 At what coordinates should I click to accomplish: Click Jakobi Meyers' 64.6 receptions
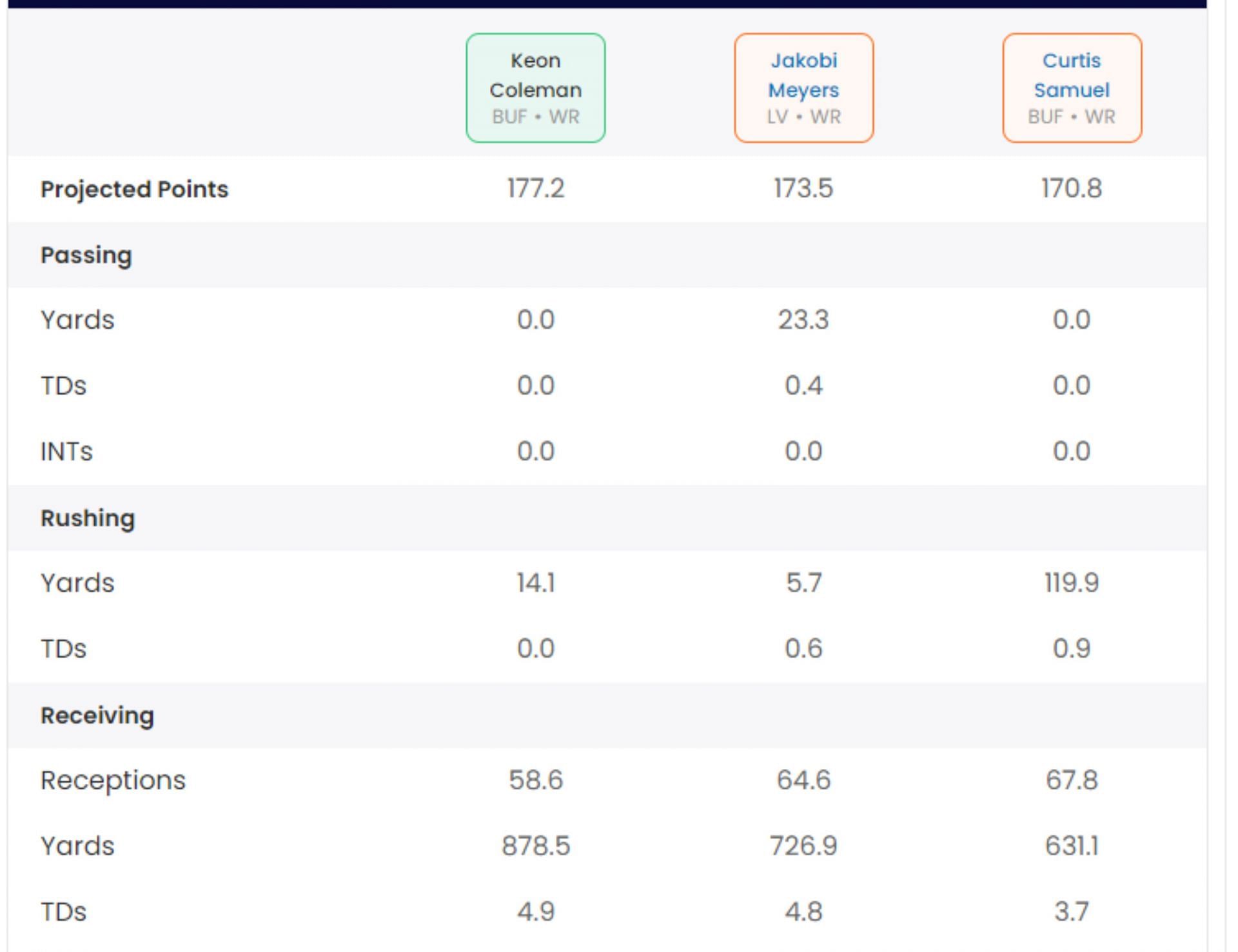803,780
